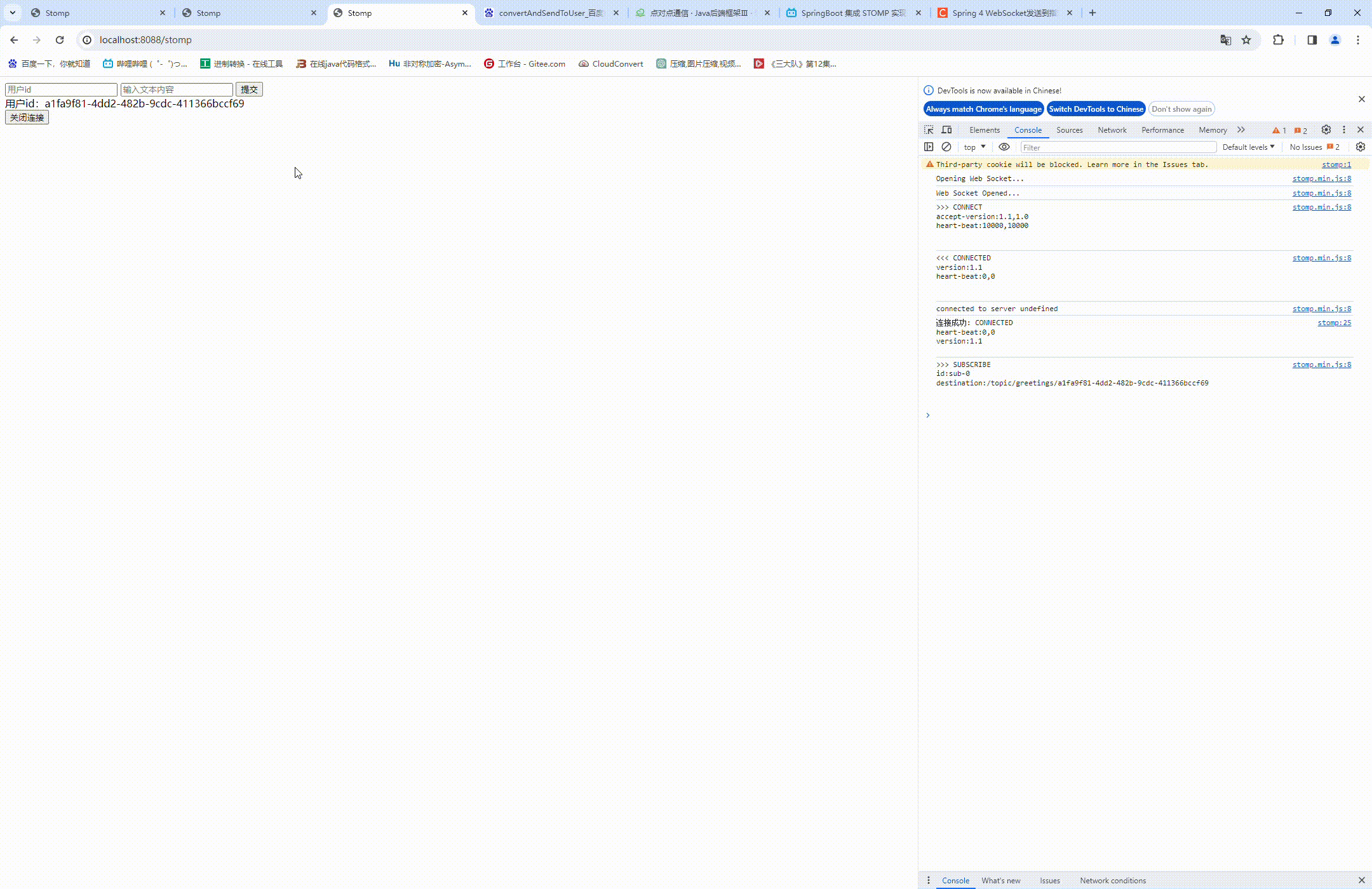Click the 关闭连接 button
The image size is (1372, 889).
coord(27,117)
